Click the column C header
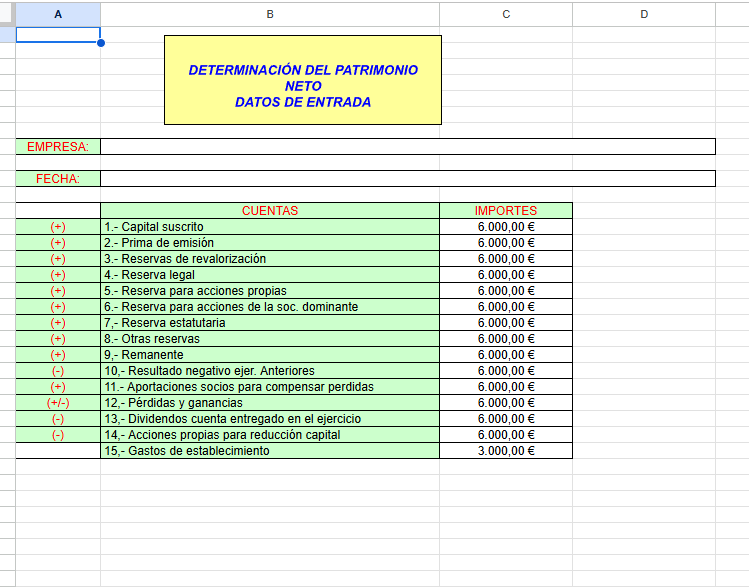The height and width of the screenshot is (587, 749). click(506, 14)
